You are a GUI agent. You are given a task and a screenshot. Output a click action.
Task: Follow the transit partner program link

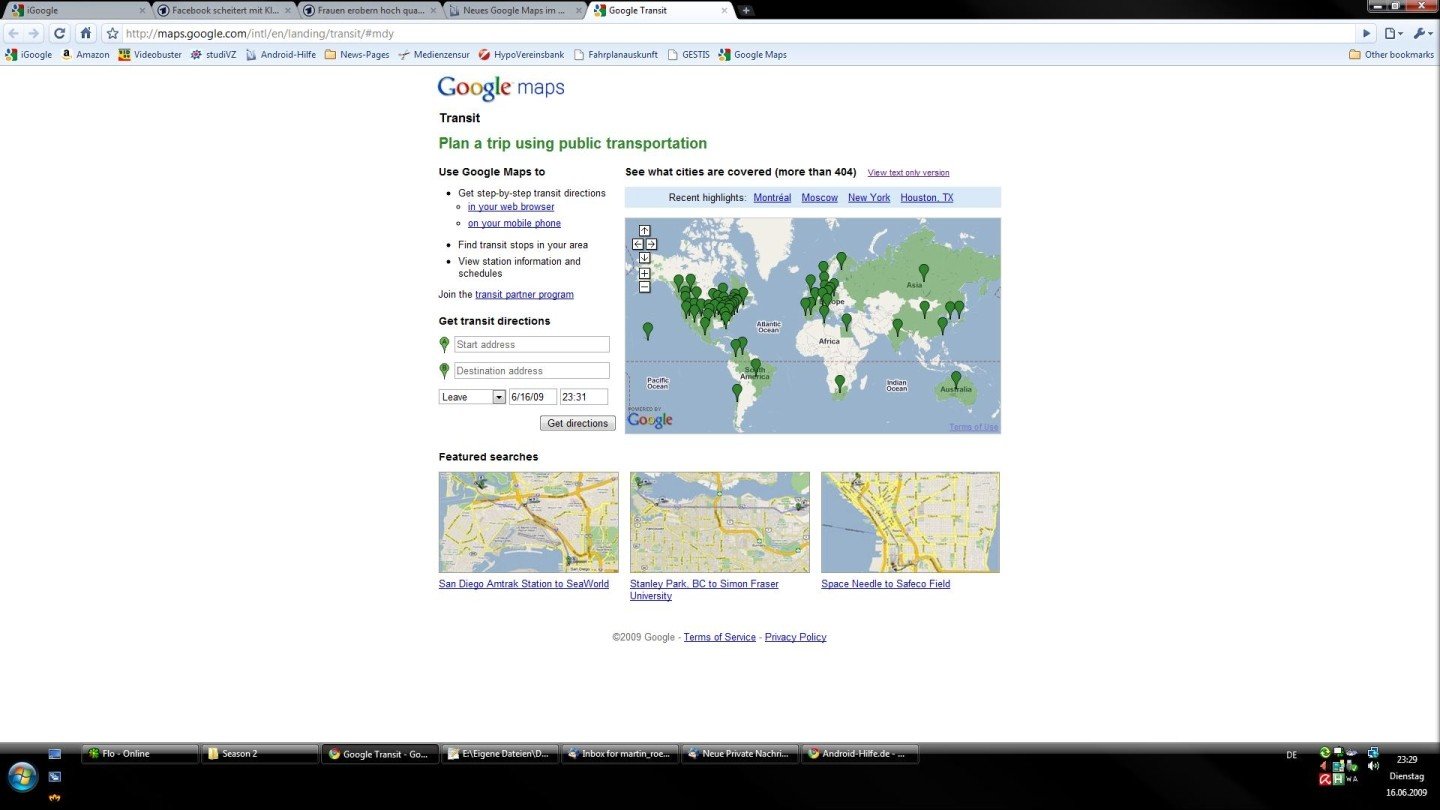(524, 295)
